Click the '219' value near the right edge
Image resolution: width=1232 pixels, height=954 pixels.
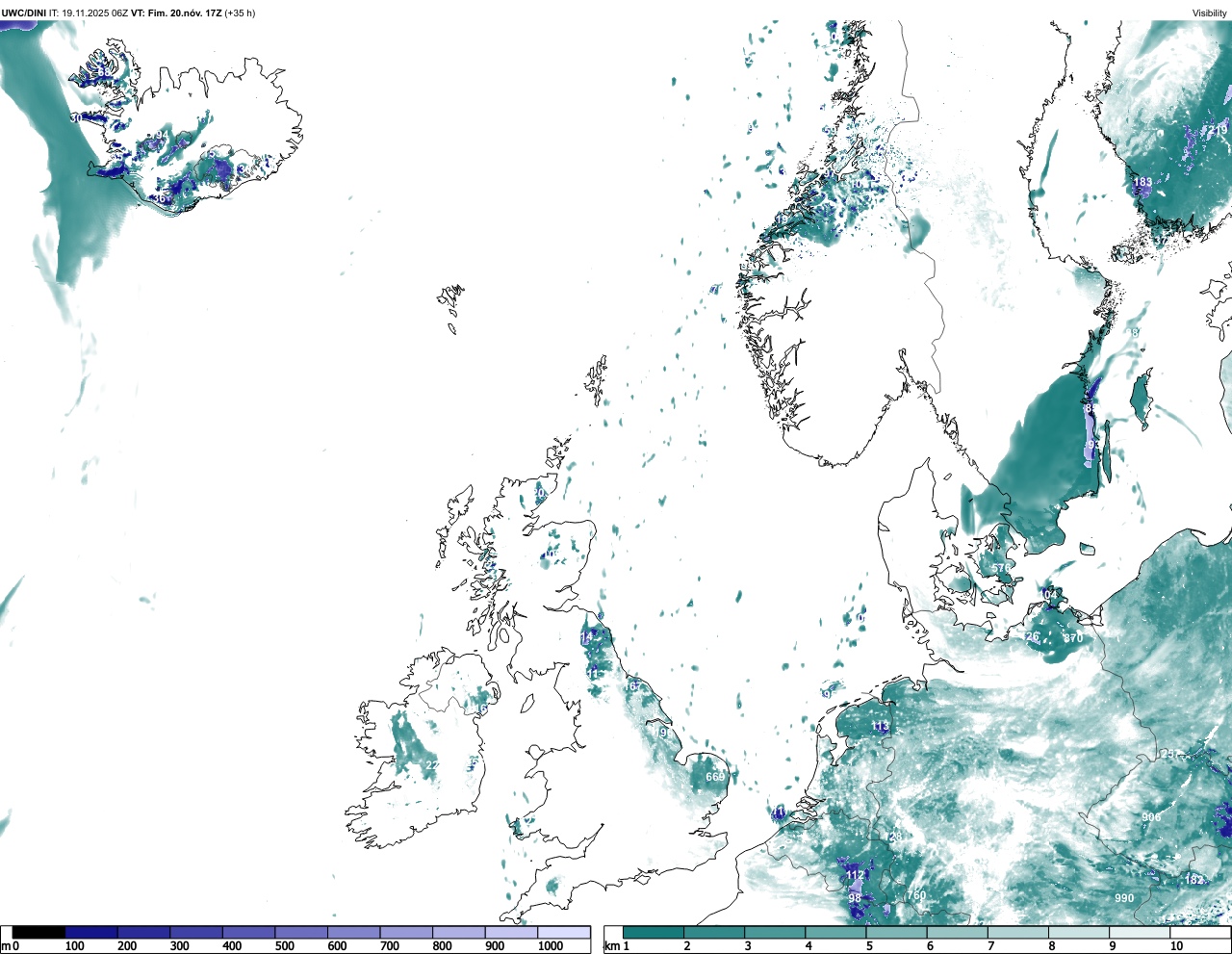point(1219,130)
